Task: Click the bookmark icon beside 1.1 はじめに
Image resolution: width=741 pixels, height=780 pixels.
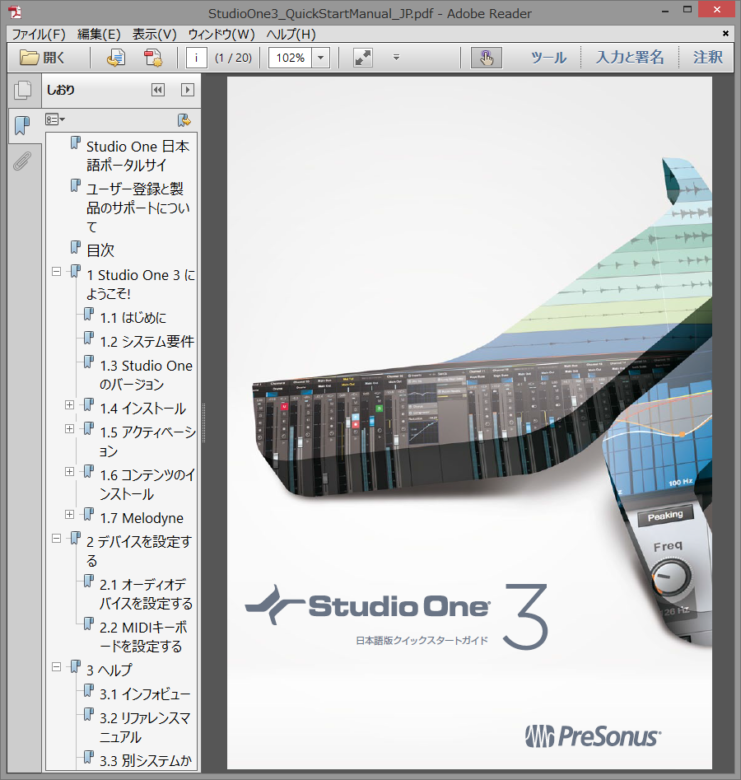Action: [89, 314]
